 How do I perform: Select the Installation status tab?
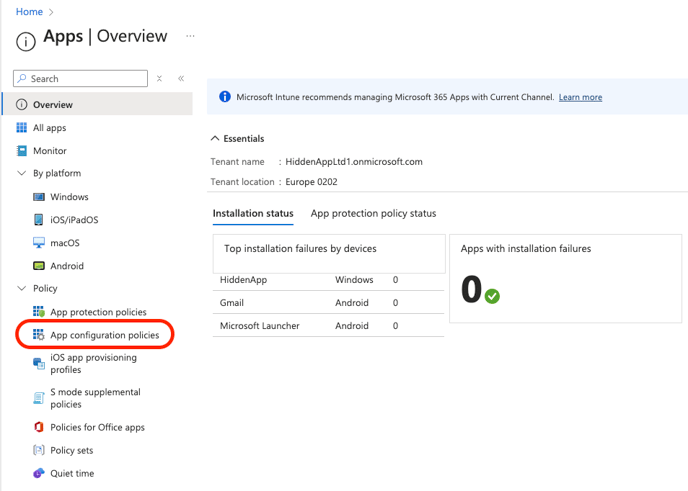click(253, 213)
